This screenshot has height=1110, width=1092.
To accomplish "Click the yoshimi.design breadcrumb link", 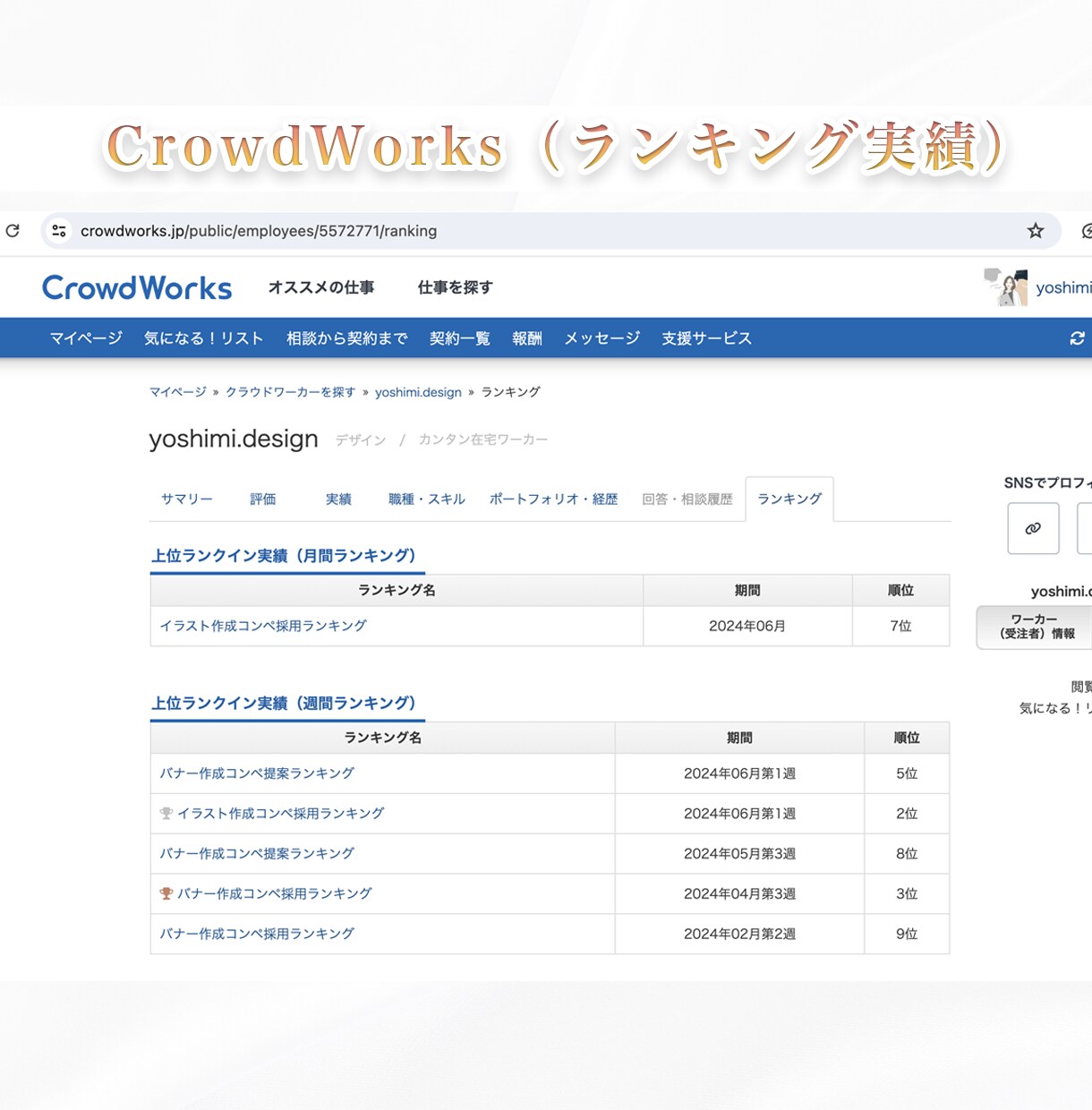I will pyautogui.click(x=418, y=392).
